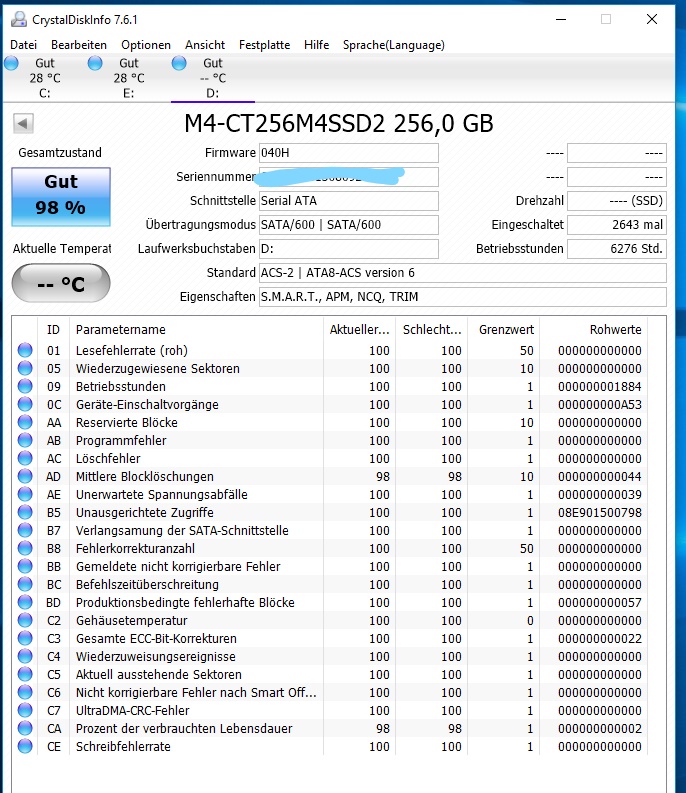686x793 pixels.
Task: Click the status orb of row BC Befehlszeitüberschreitung
Action: [x=25, y=584]
